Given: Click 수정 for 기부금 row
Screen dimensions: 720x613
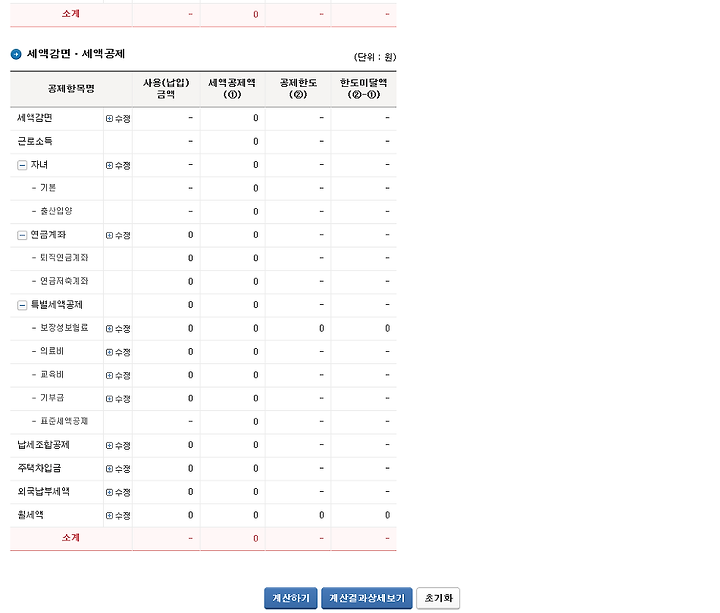Looking at the screenshot, I should click(x=118, y=399).
